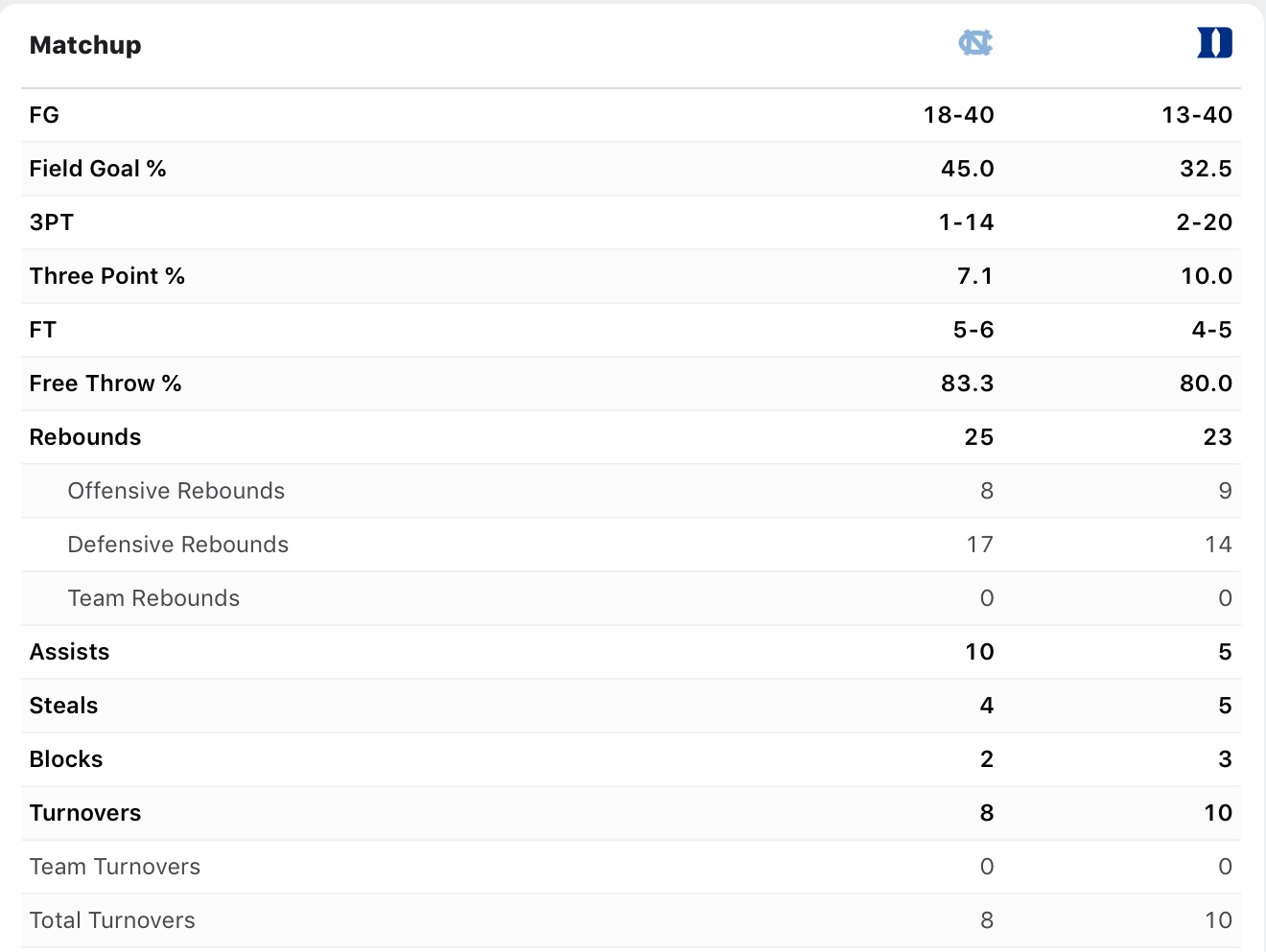This screenshot has width=1266, height=952.
Task: Click the Free Throw % label
Action: tap(105, 383)
